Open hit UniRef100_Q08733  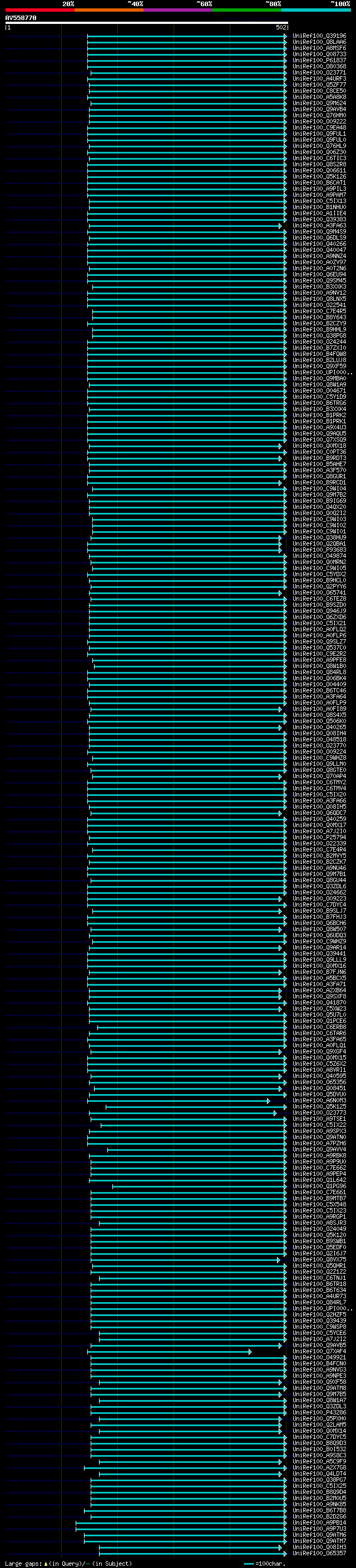tap(319, 55)
